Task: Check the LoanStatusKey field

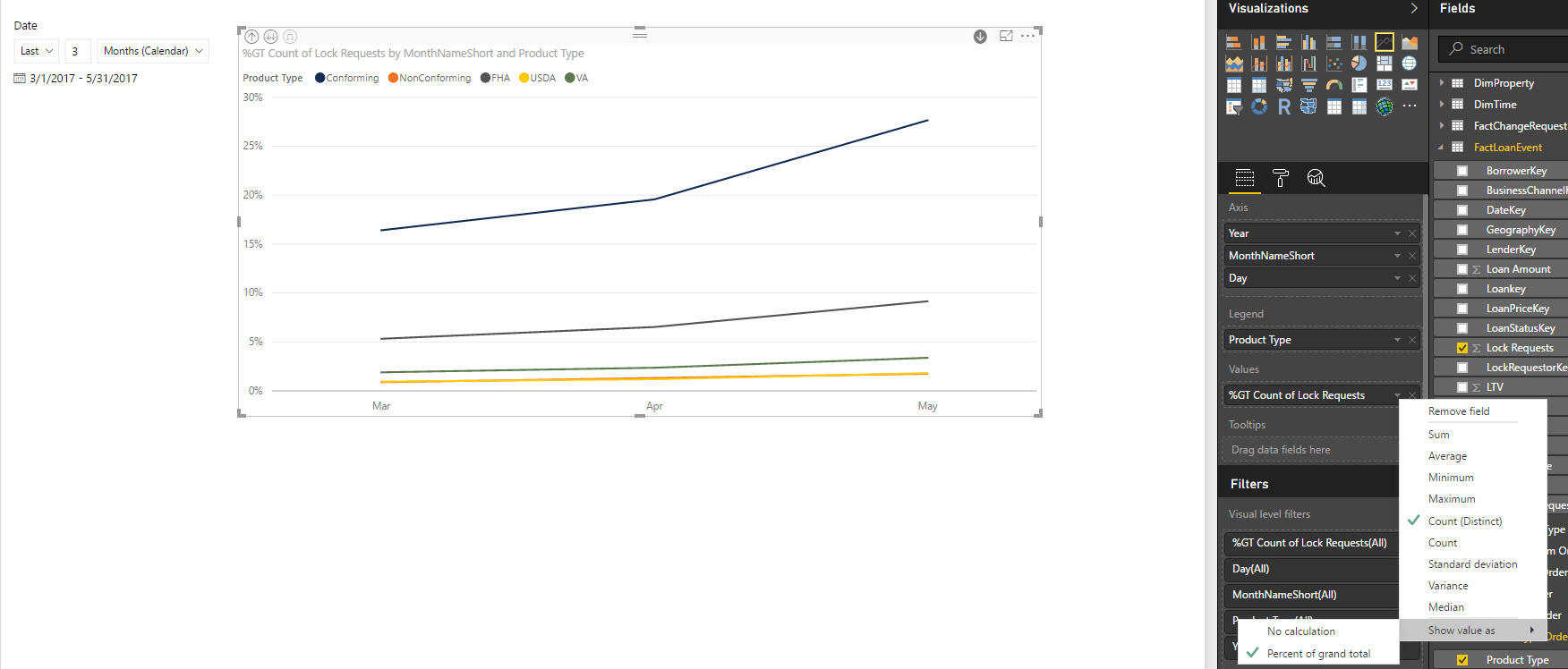Action: pos(1462,328)
